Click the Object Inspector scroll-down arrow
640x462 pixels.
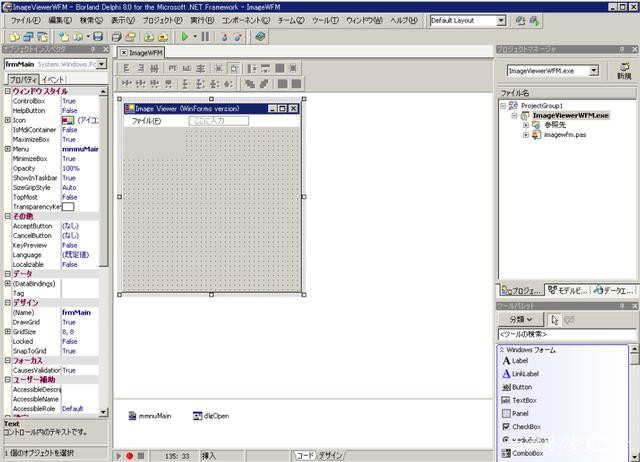coord(103,412)
